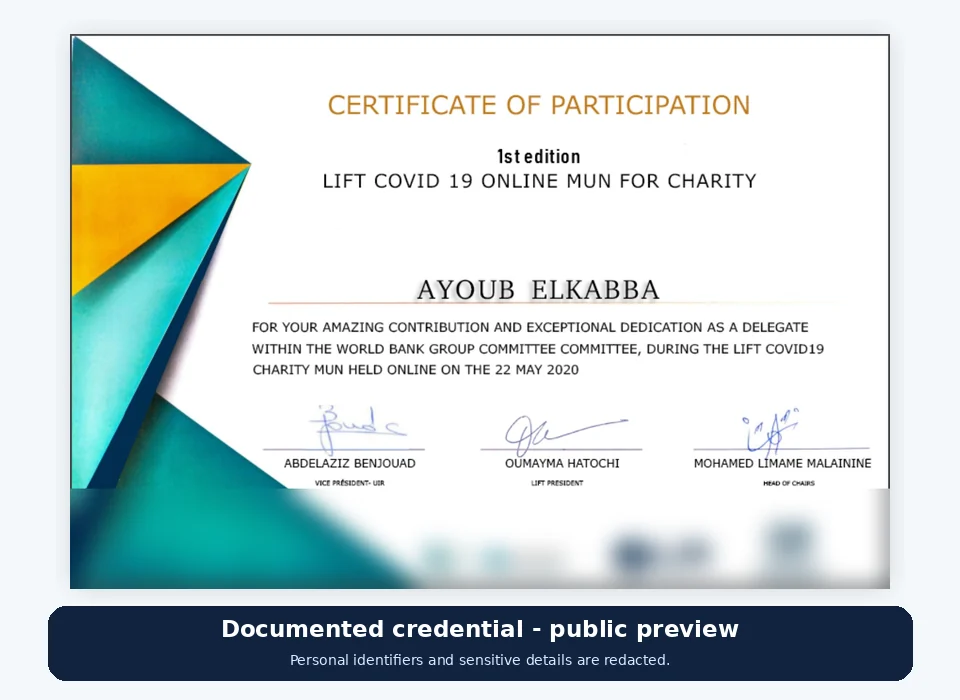Click the "LIFT President" title
The height and width of the screenshot is (700, 960).
pyautogui.click(x=557, y=483)
